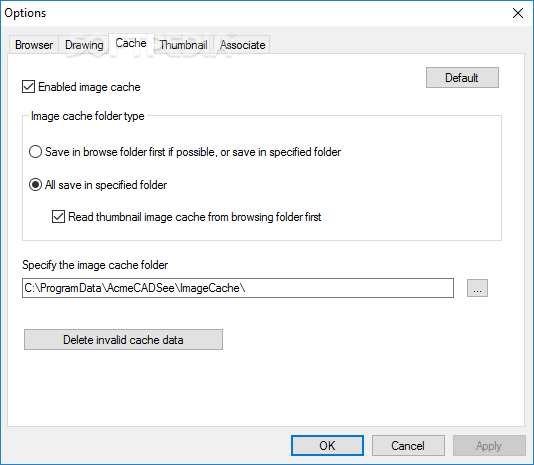Show the Associate tab
Image resolution: width=534 pixels, height=465 pixels.
(x=242, y=45)
